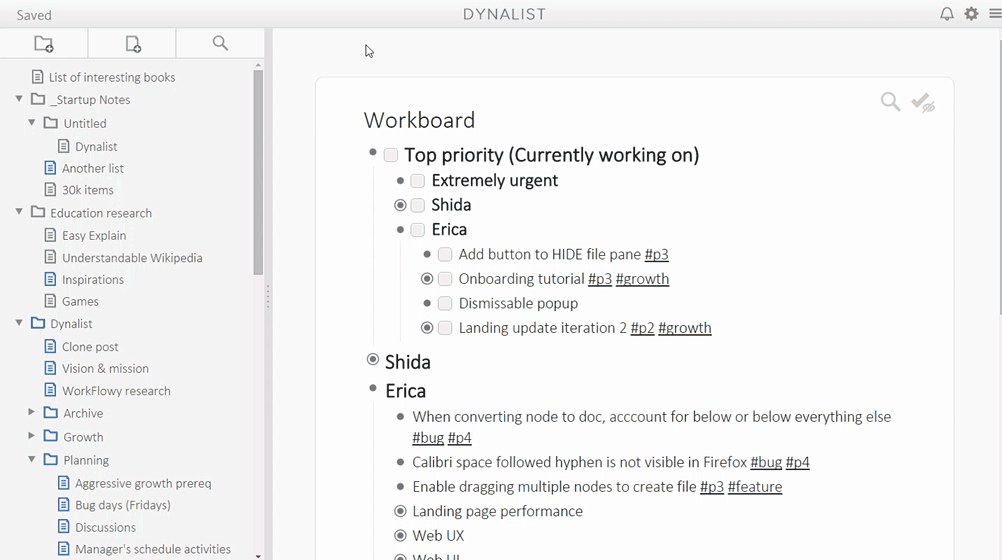Check the Onboarding tutorial checkbox
The width and height of the screenshot is (1002, 560).
(x=445, y=279)
